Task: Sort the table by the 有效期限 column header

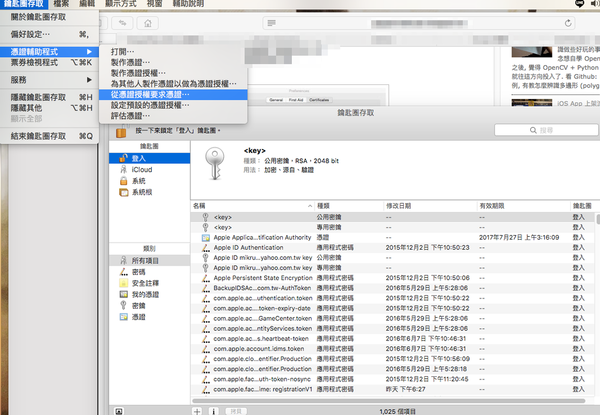Action: tap(523, 206)
